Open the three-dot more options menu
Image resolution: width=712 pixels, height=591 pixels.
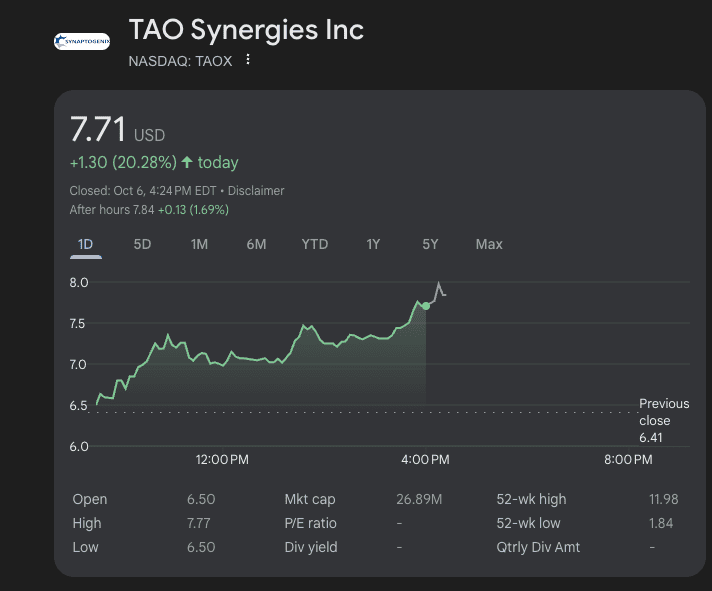coord(248,60)
